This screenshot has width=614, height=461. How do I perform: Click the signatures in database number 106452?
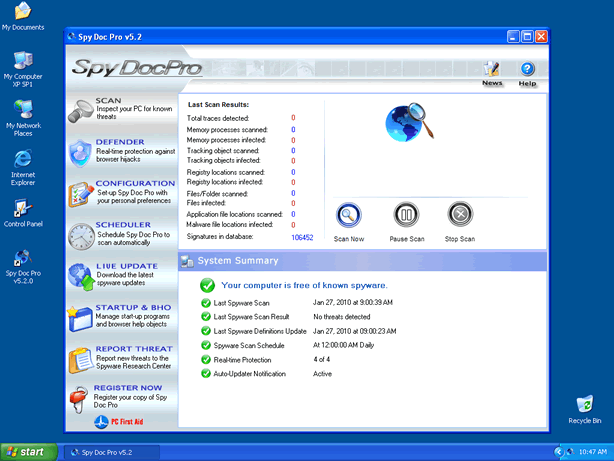302,237
